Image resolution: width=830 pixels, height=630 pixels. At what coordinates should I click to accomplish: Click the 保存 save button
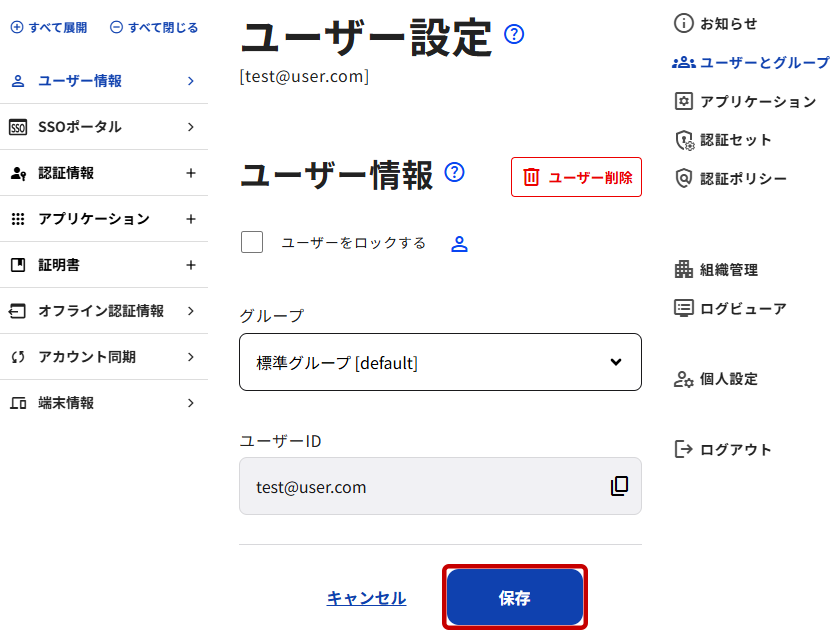[x=514, y=598]
